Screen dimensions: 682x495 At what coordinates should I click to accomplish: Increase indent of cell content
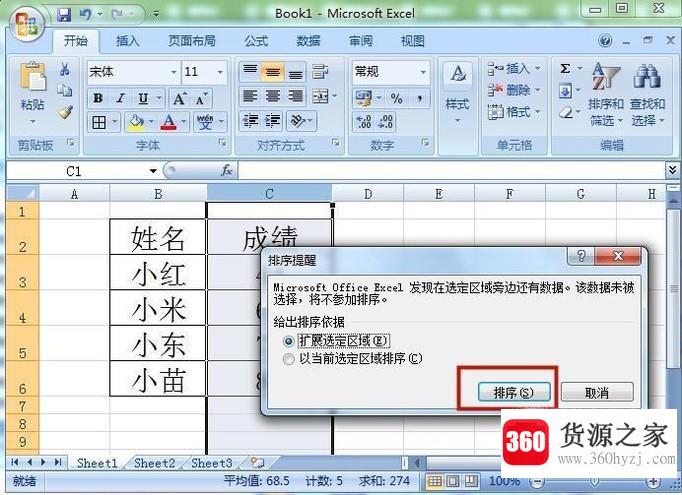point(273,120)
